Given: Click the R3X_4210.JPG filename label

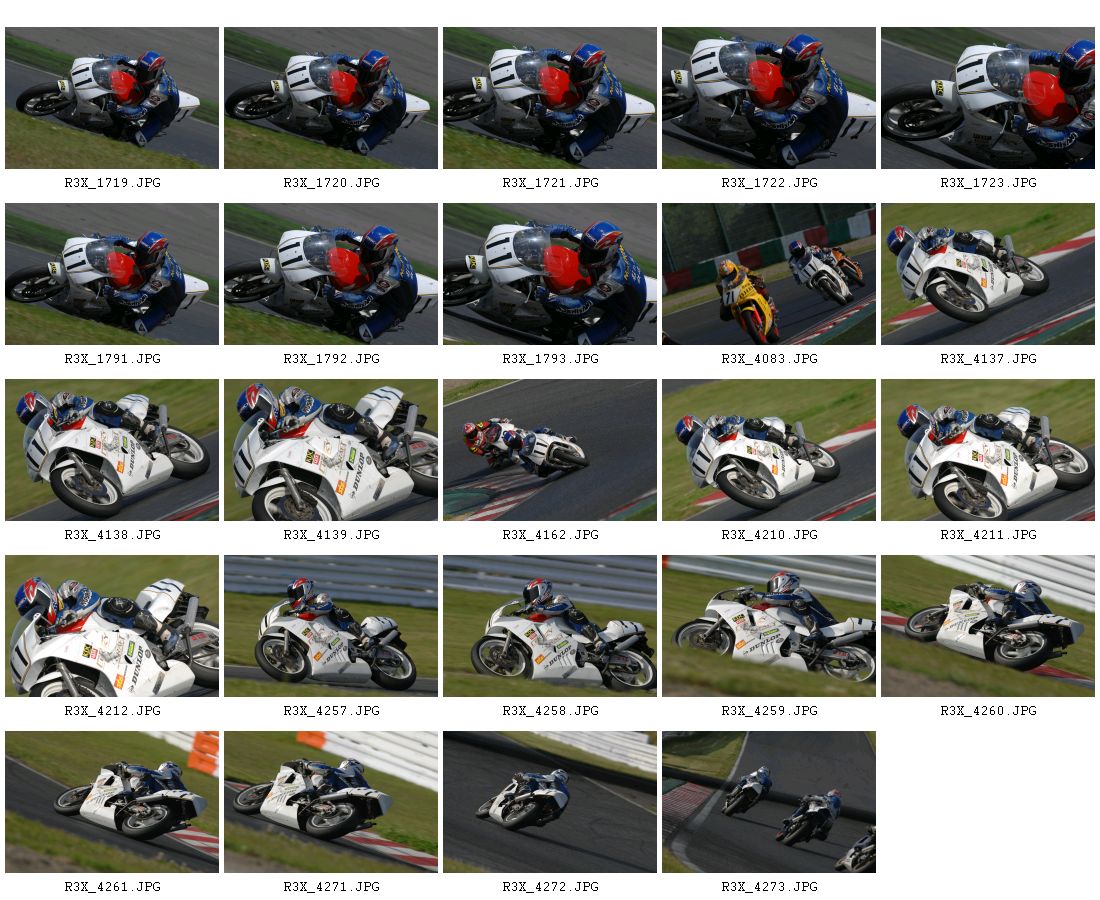Looking at the screenshot, I should [770, 535].
